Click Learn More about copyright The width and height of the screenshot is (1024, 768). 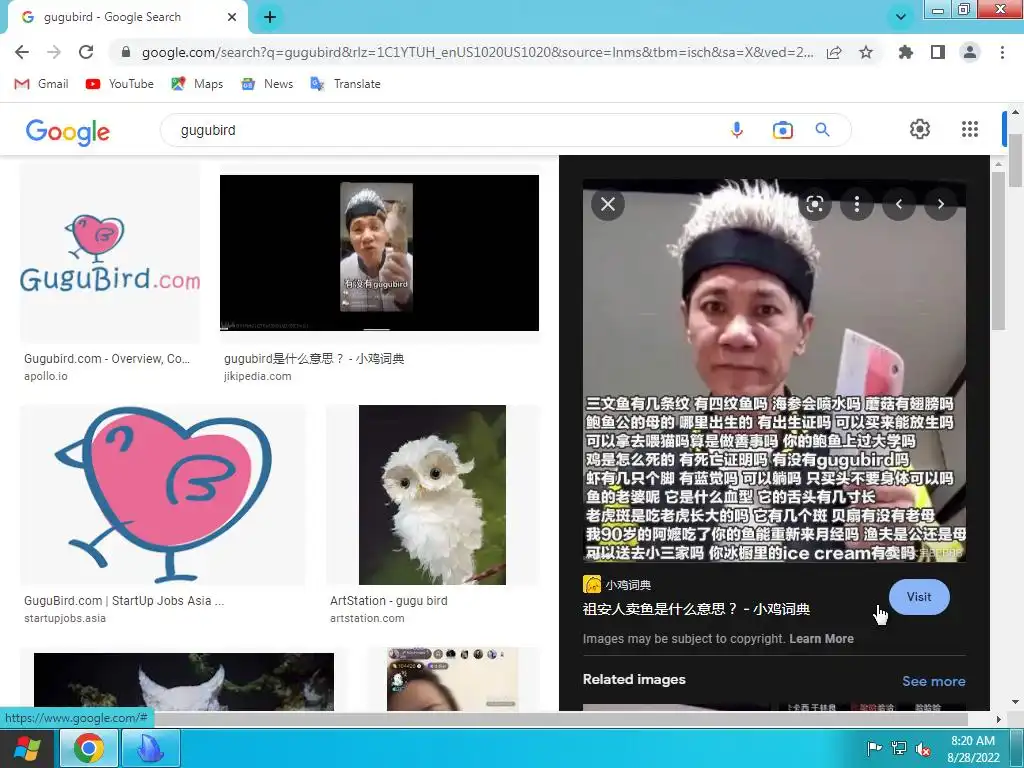pos(822,639)
